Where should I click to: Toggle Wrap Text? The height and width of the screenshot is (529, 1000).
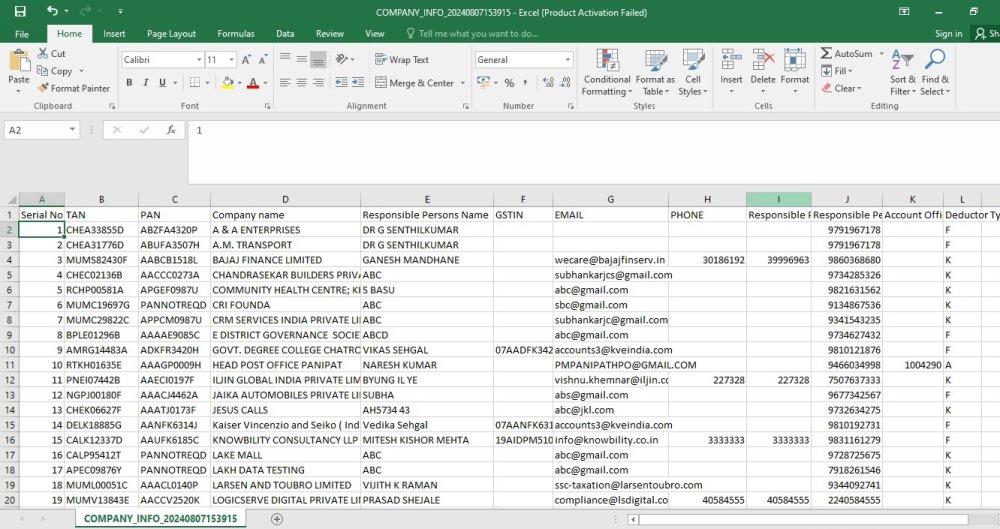[402, 59]
